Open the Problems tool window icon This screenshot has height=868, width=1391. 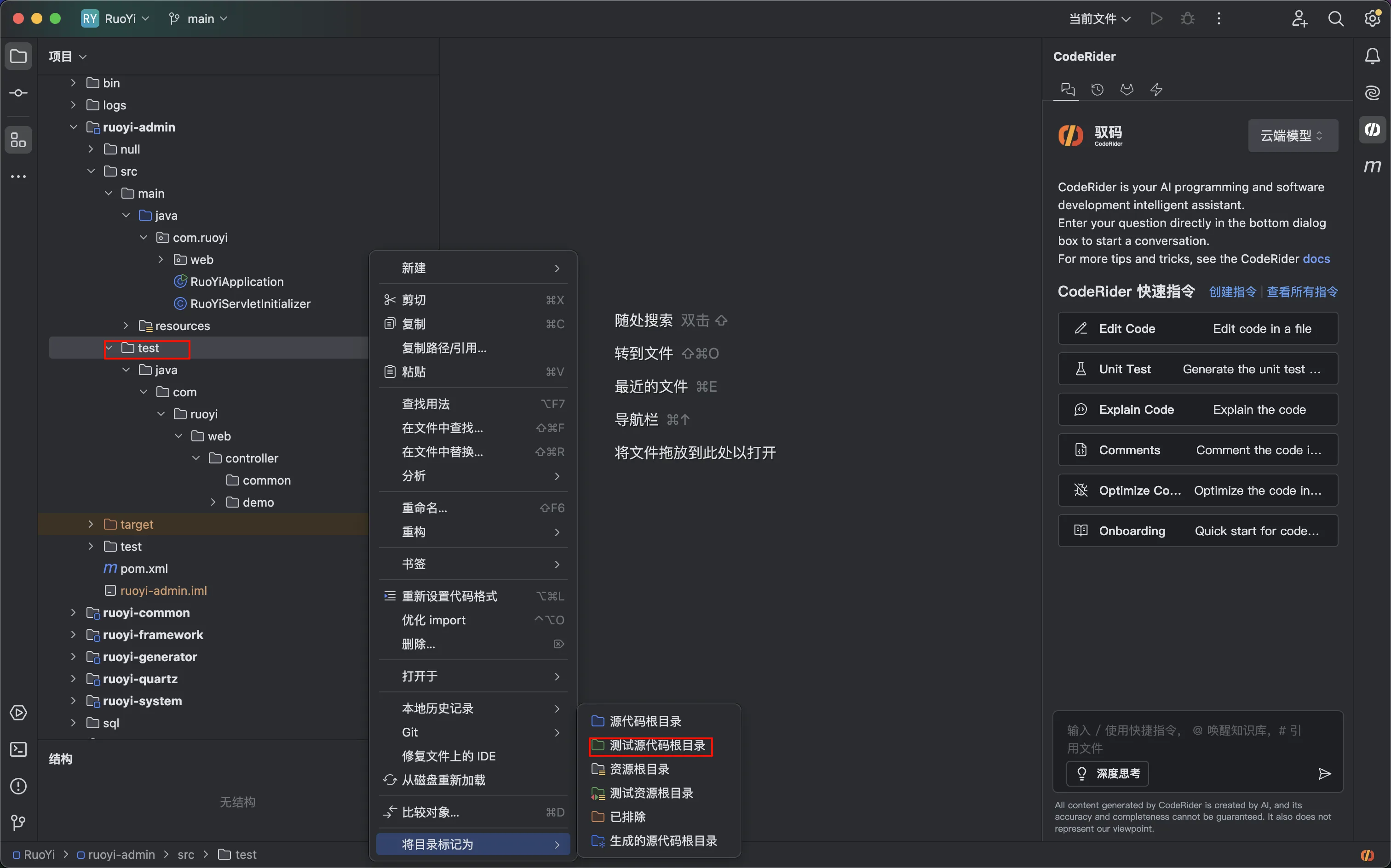pos(18,786)
